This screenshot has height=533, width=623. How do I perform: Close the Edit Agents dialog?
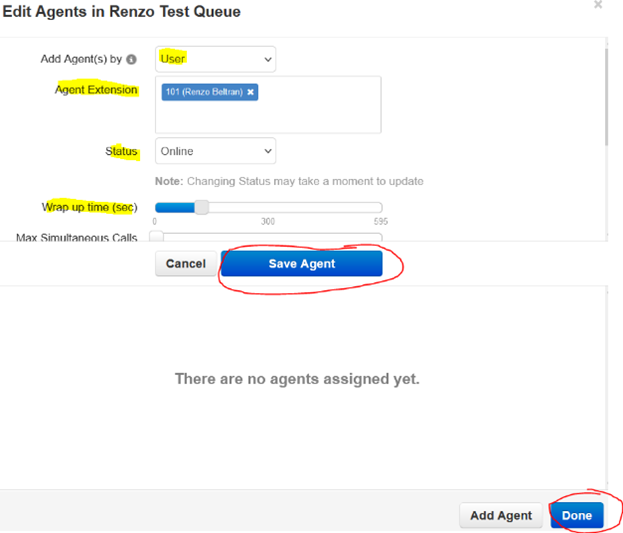(x=598, y=5)
